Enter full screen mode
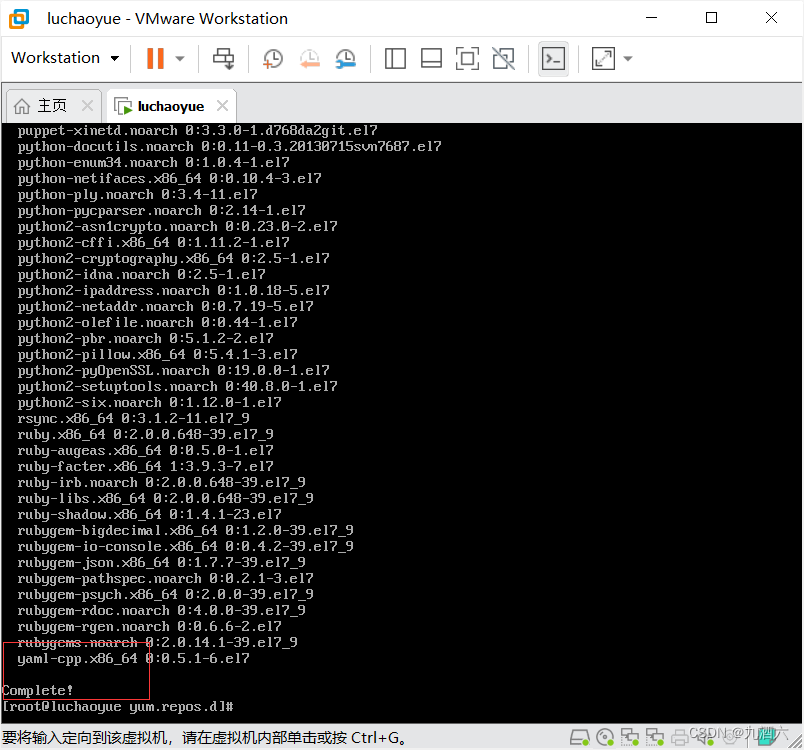This screenshot has height=750, width=804. click(467, 58)
